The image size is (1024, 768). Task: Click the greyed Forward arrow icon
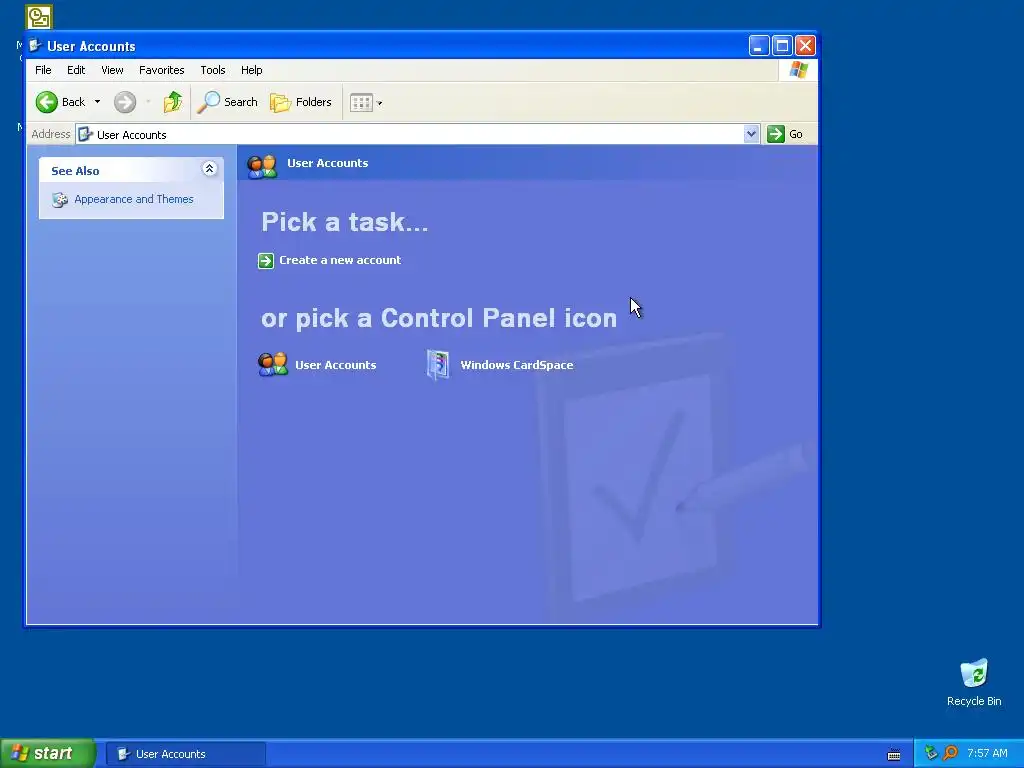pyautogui.click(x=125, y=102)
